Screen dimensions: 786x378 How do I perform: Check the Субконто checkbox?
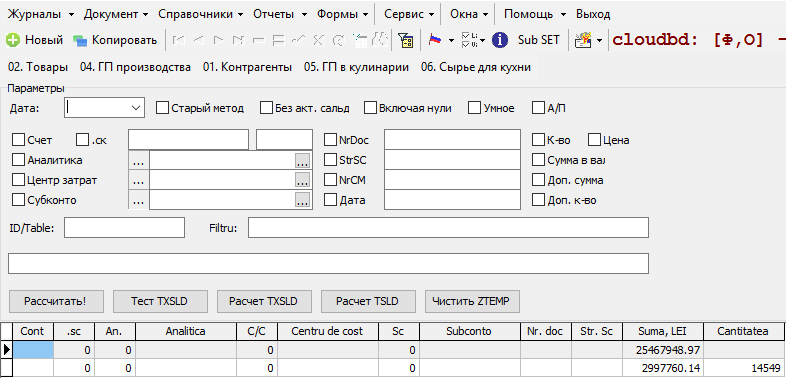tap(19, 200)
